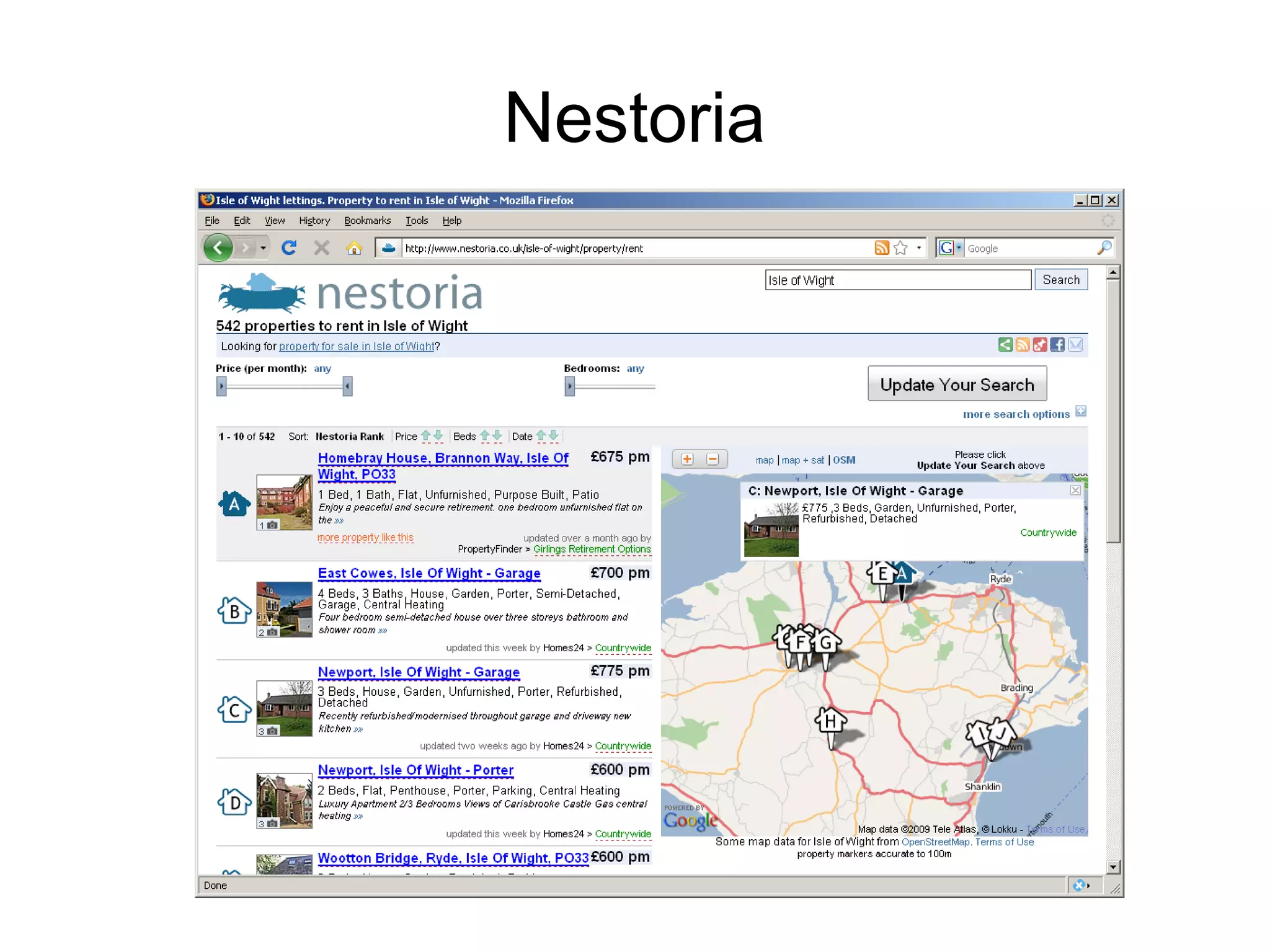Screen dimensions: 1270x952
Task: Click the Search button
Action: coord(1061,280)
